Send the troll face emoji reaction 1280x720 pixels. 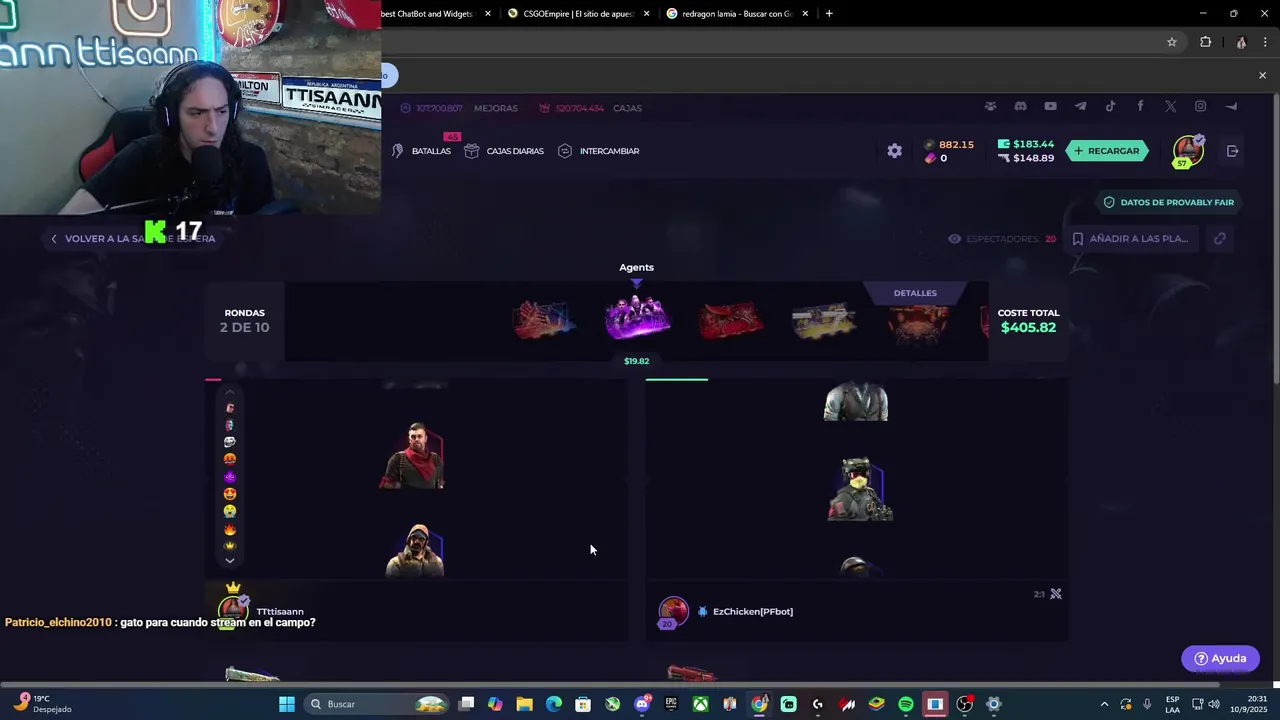coord(230,442)
